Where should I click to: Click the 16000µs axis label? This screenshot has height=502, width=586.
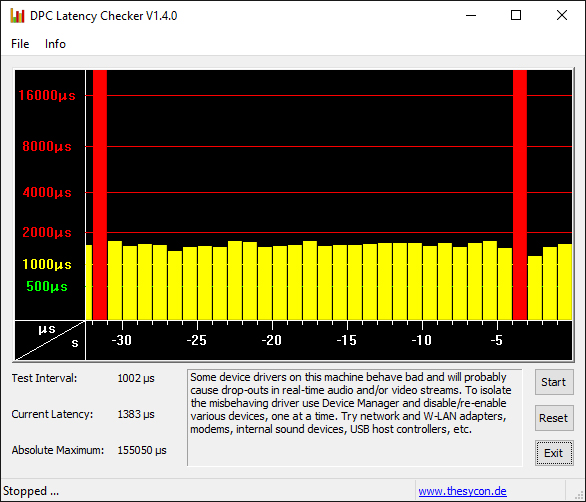coord(47,95)
